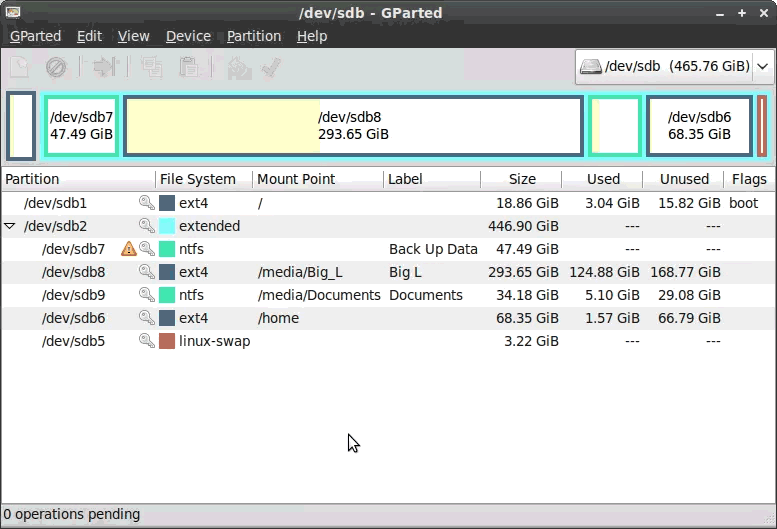Click the linux-swap color swatch for /dev/sdb5
777x529 pixels.
point(167,340)
